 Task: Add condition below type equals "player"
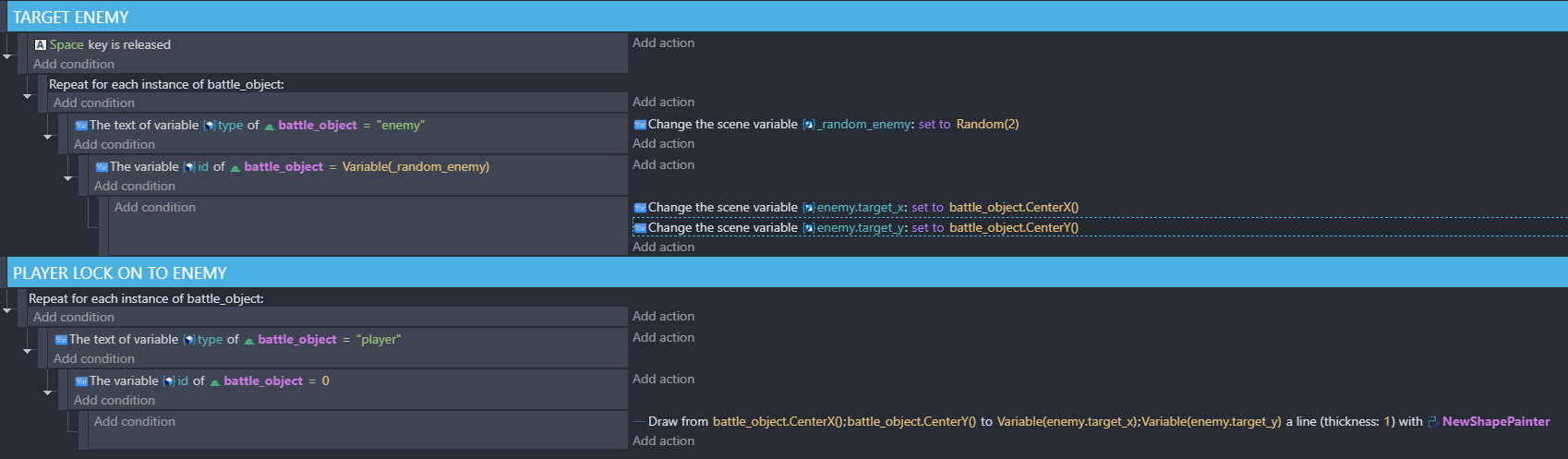pyautogui.click(x=94, y=358)
